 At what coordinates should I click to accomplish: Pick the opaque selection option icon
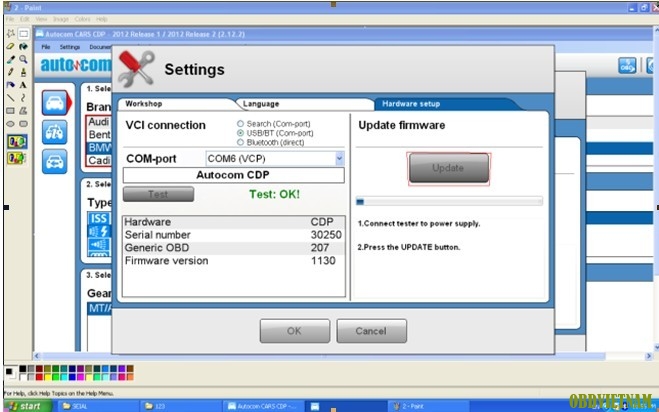17,142
